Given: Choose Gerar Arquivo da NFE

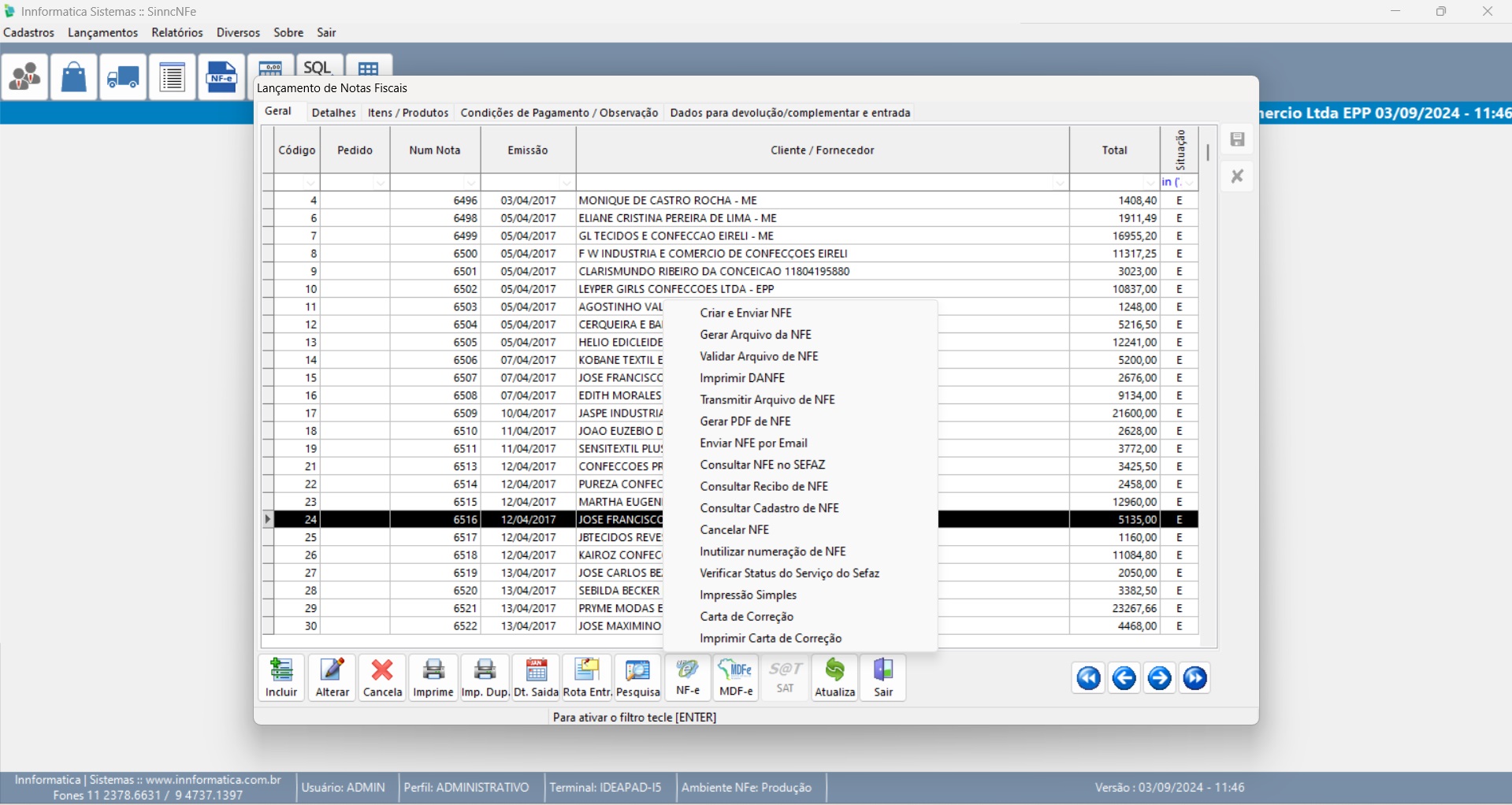Looking at the screenshot, I should (801, 335).
